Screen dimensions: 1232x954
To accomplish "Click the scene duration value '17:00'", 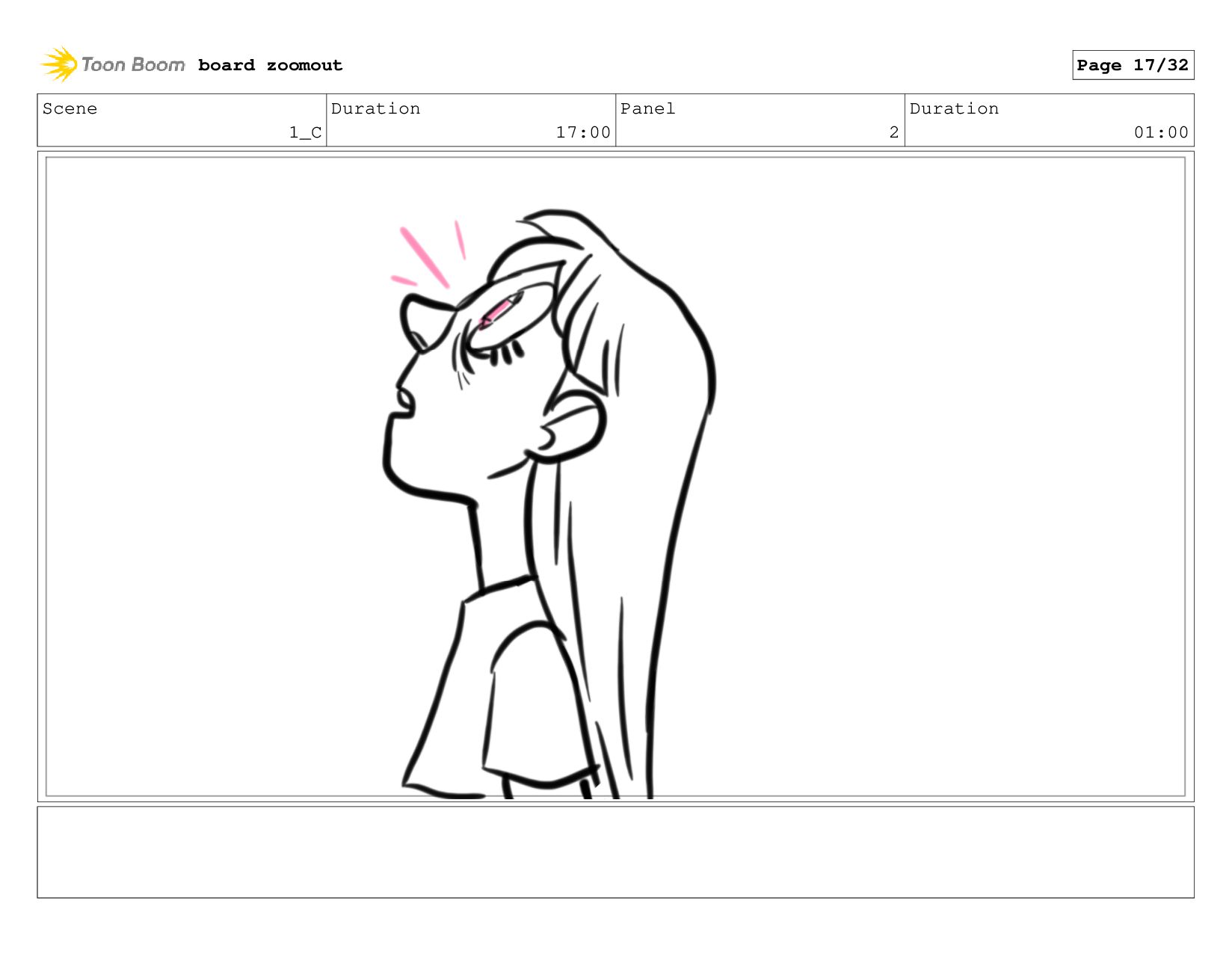I will pos(583,132).
